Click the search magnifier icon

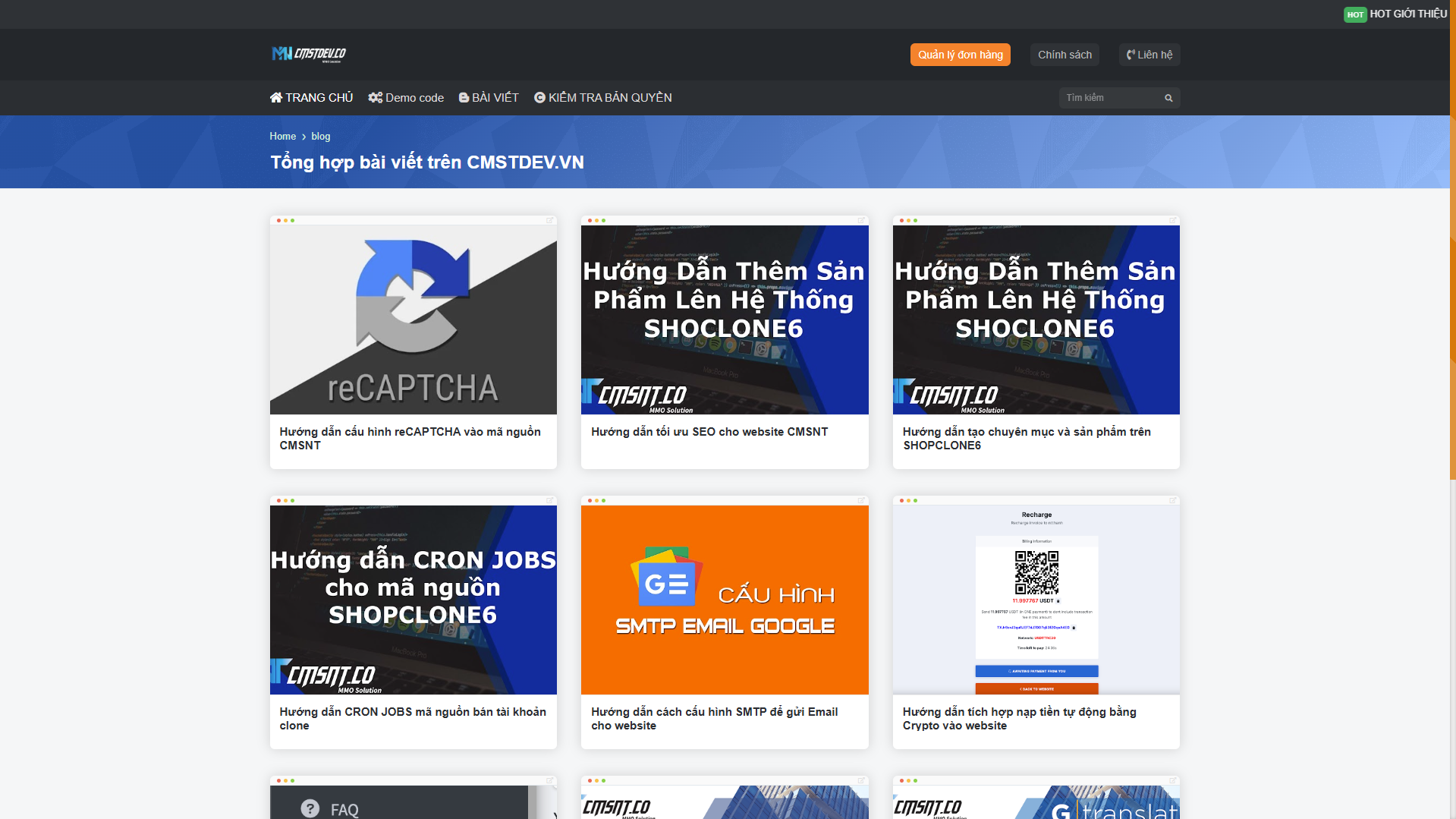click(1168, 98)
